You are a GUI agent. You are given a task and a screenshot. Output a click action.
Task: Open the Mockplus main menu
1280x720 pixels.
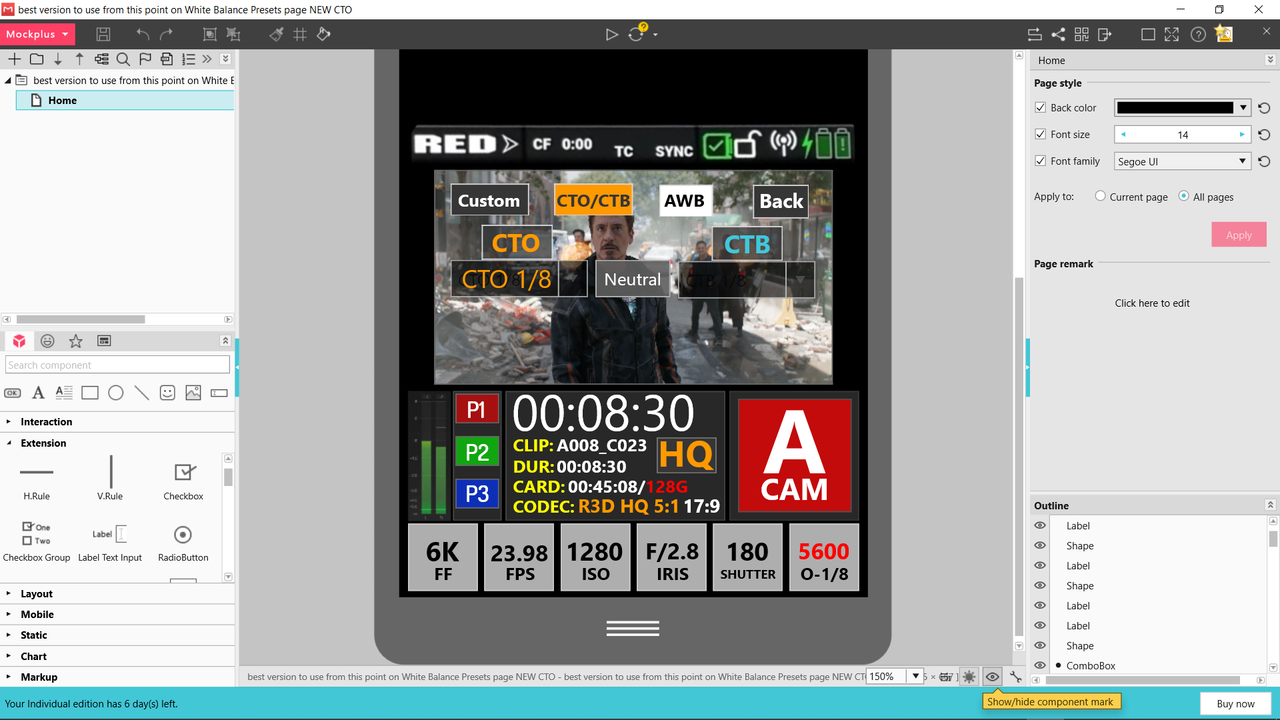coord(39,34)
